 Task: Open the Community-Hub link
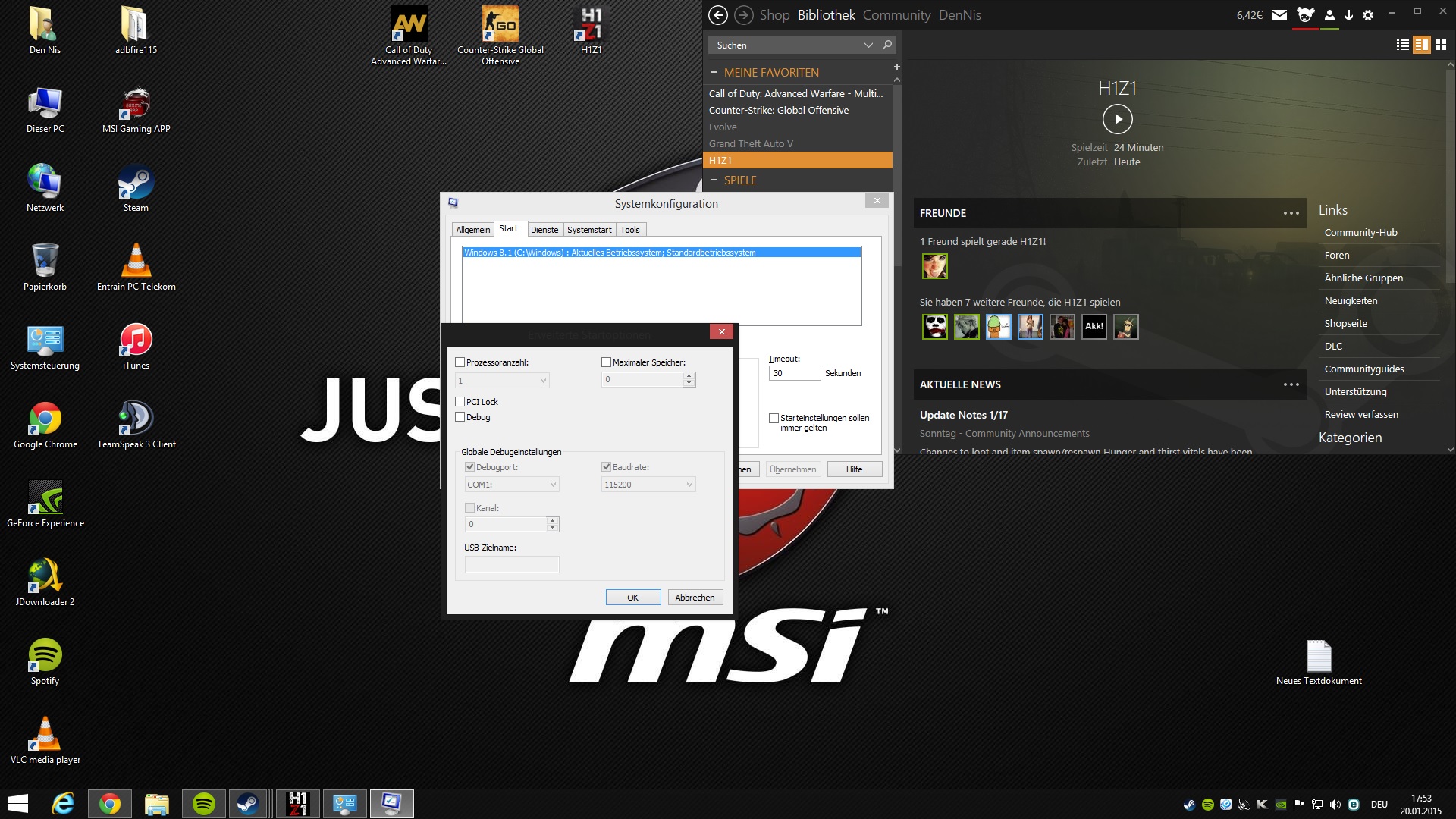click(x=1360, y=233)
